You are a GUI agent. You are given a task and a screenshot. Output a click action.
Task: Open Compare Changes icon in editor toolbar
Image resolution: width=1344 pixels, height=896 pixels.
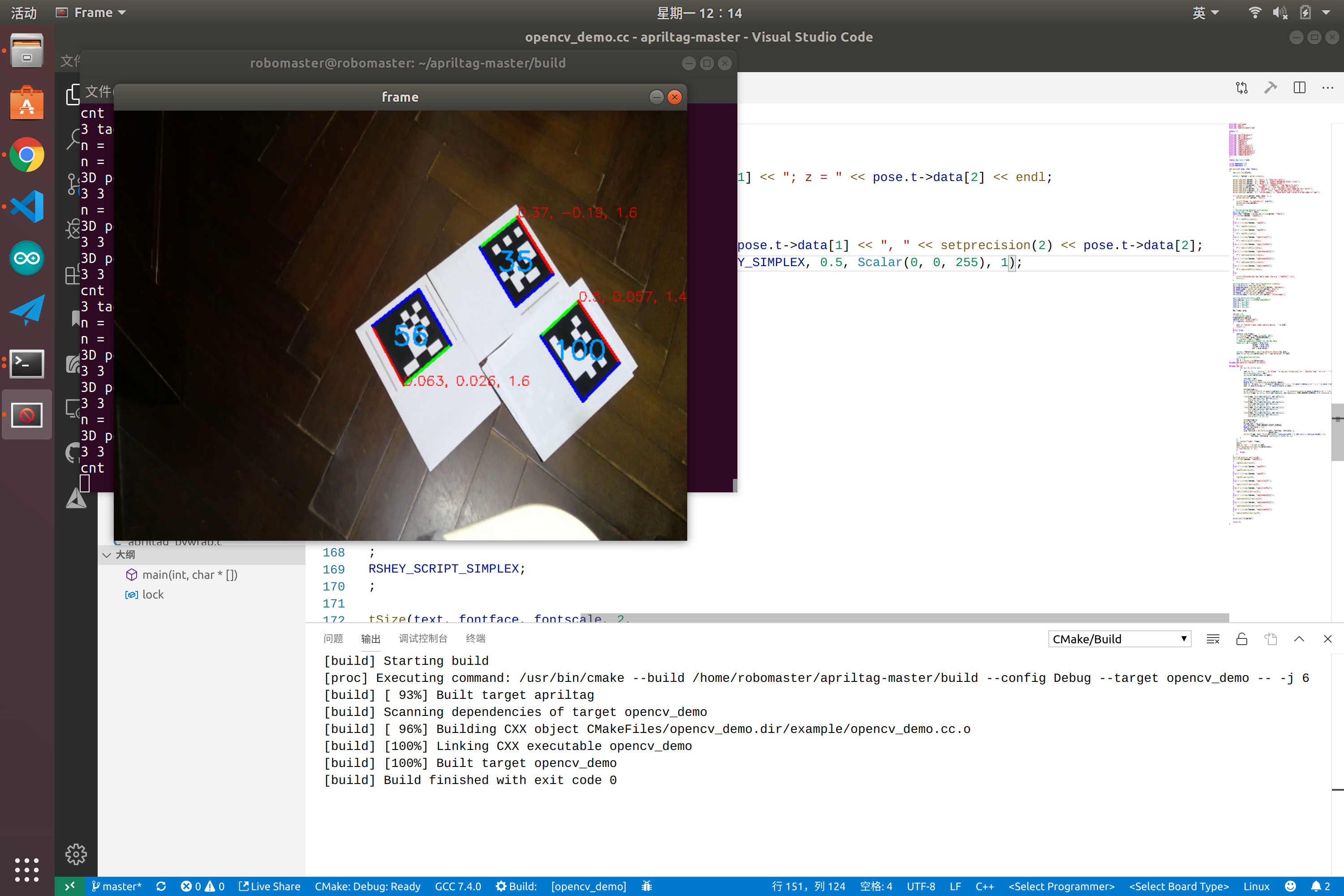coord(1241,87)
